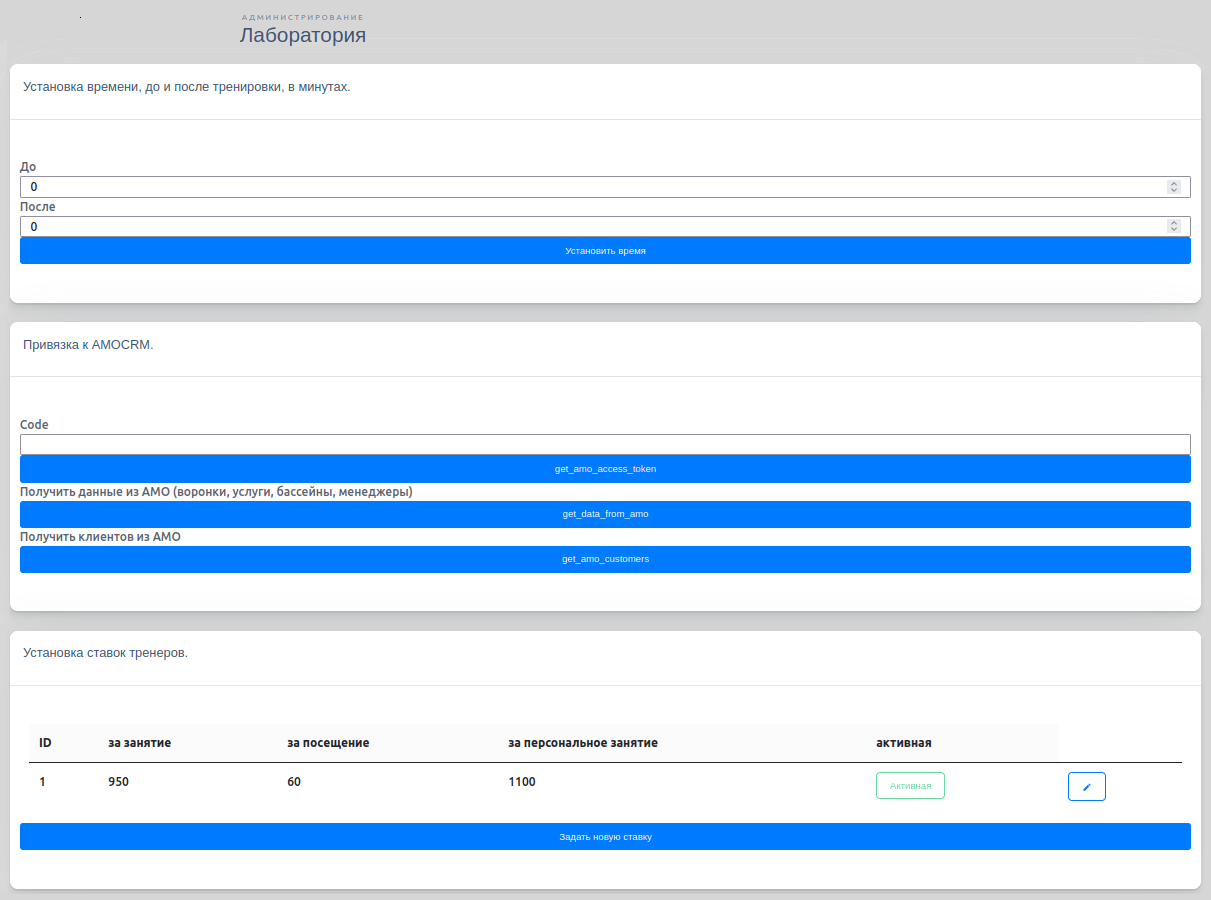Select the После number input field
The height and width of the screenshot is (900, 1211).
tap(590, 227)
